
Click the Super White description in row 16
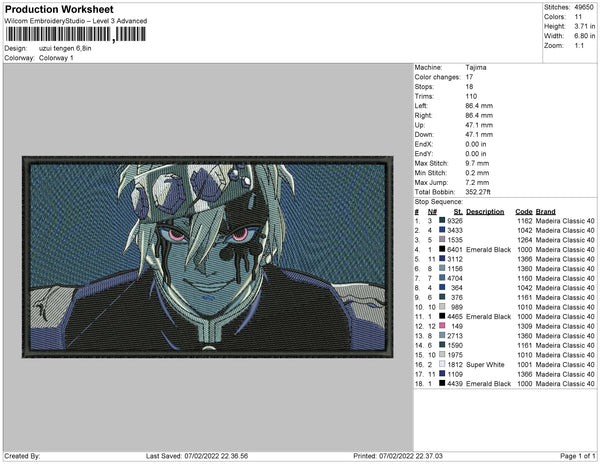(x=485, y=365)
